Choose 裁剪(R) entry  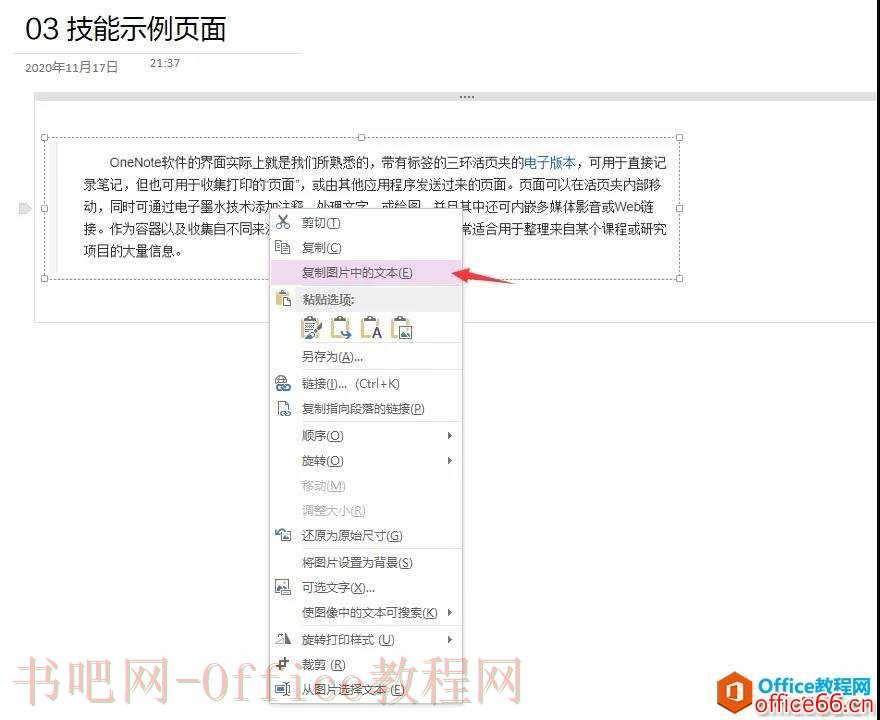365,665
